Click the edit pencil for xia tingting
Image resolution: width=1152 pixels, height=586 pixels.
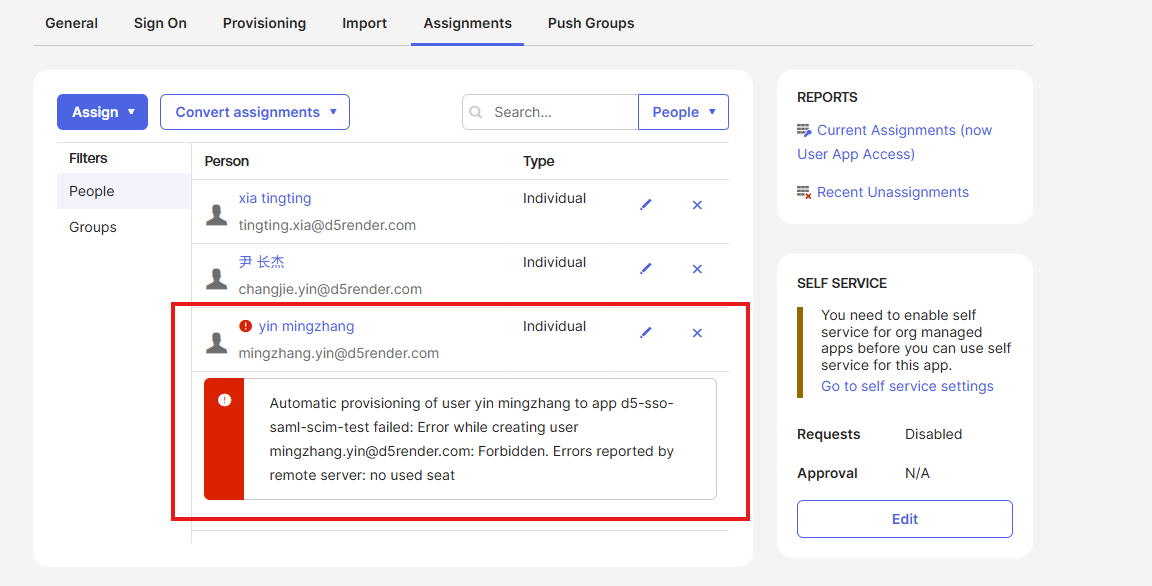pos(646,205)
